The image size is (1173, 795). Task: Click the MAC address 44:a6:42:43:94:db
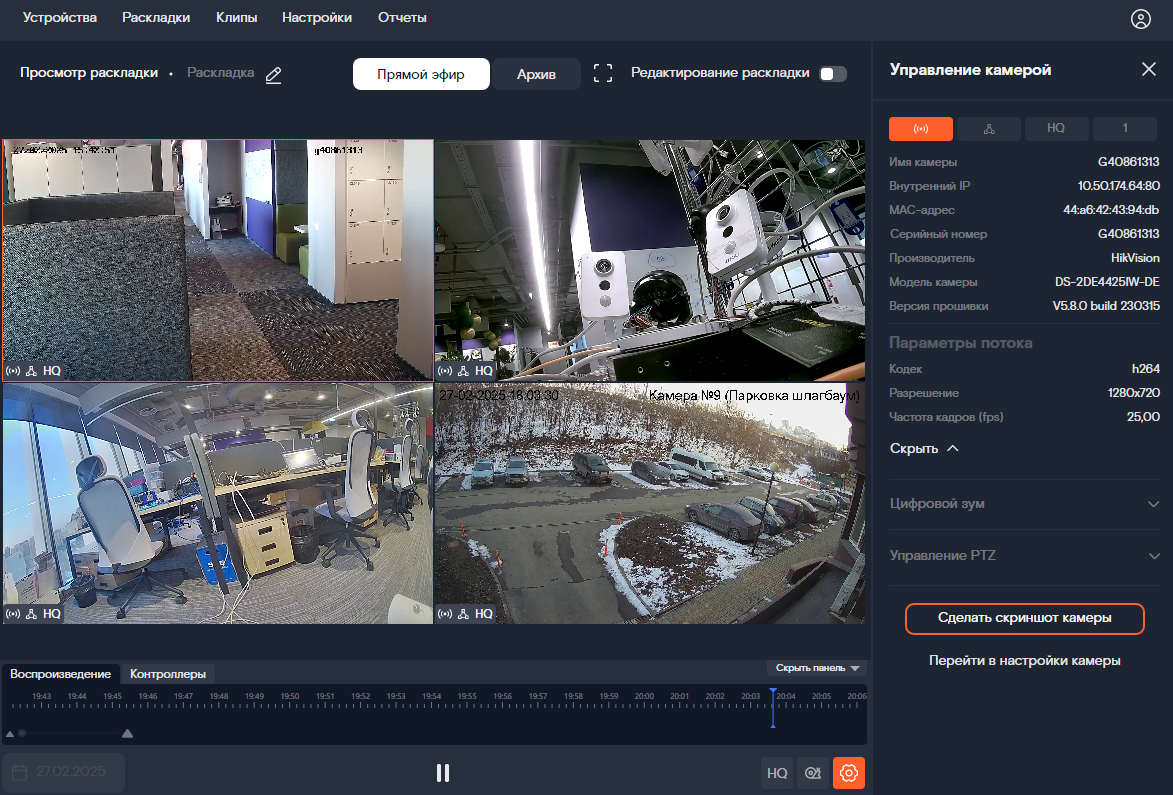point(1111,210)
